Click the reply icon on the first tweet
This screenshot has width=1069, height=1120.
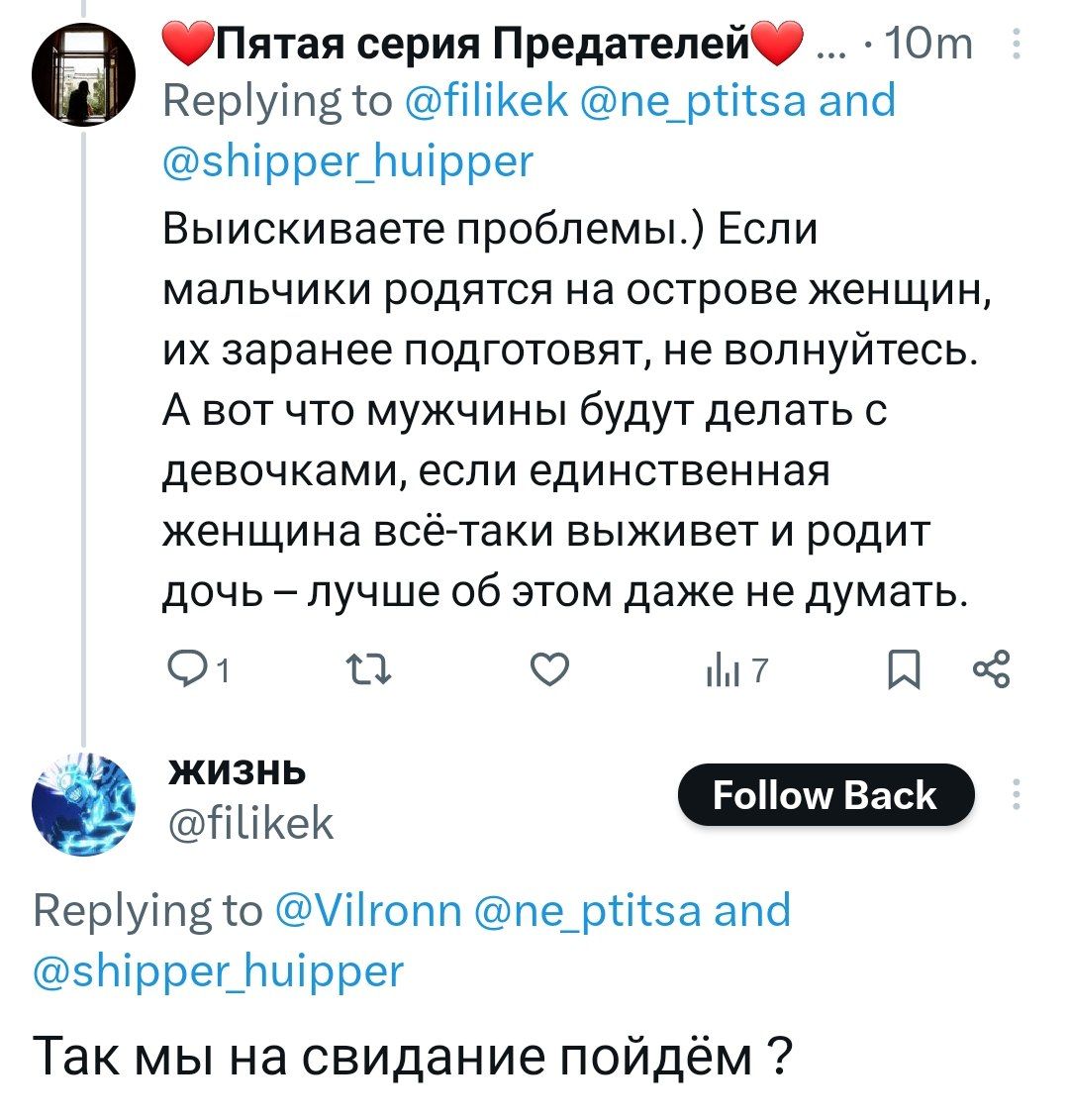coord(182,672)
